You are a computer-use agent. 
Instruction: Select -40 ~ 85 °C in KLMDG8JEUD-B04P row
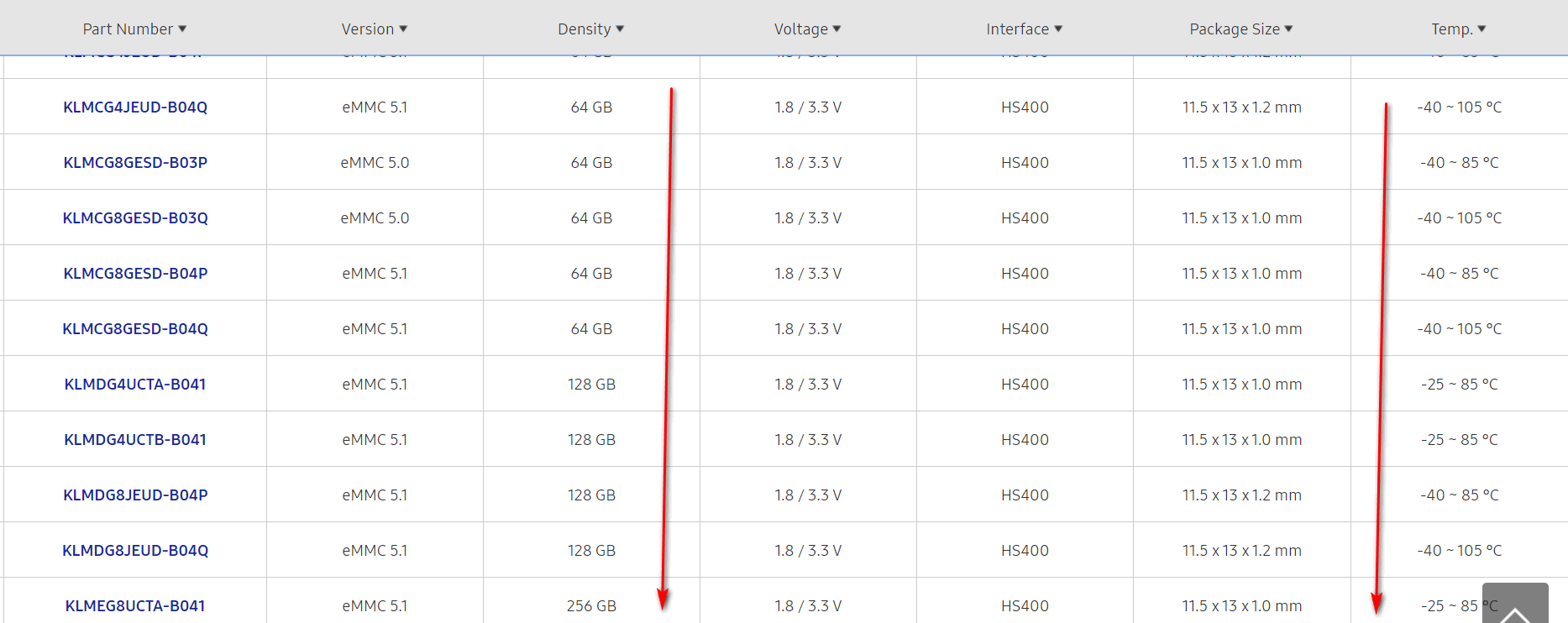[1460, 495]
